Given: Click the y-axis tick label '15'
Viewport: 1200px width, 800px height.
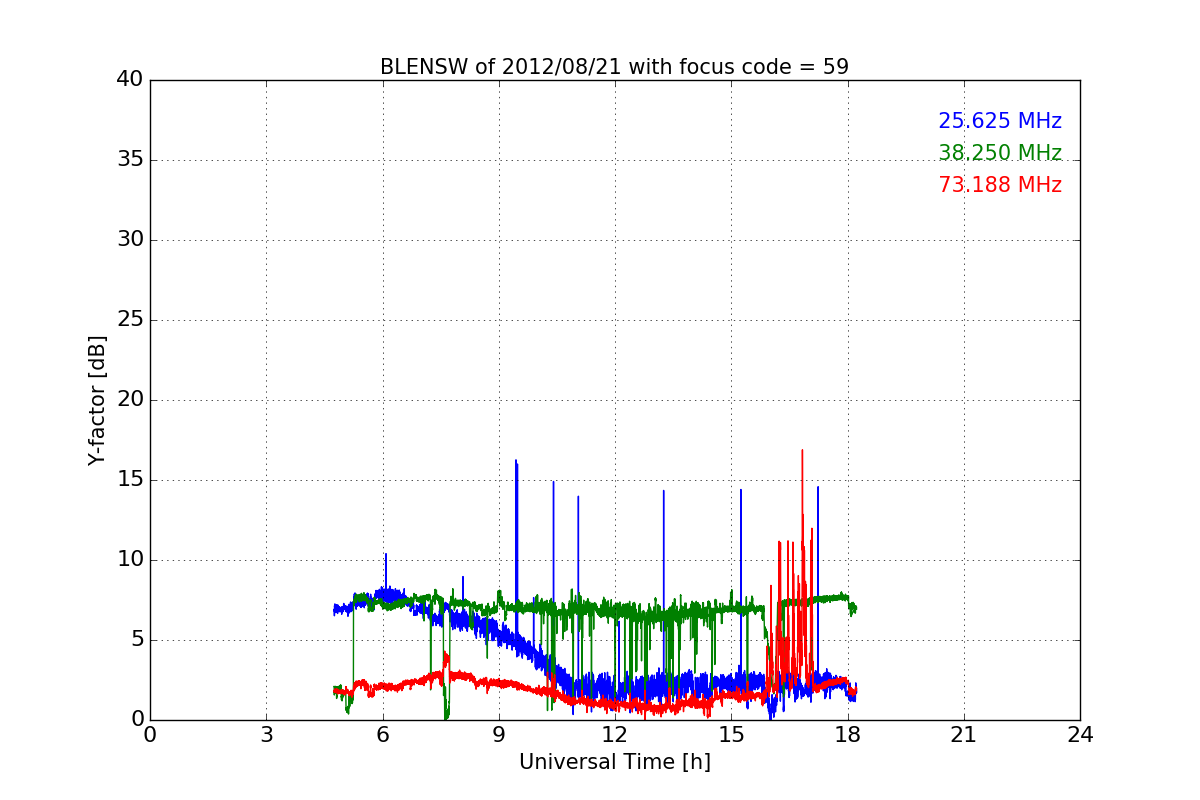Looking at the screenshot, I should pos(130,480).
